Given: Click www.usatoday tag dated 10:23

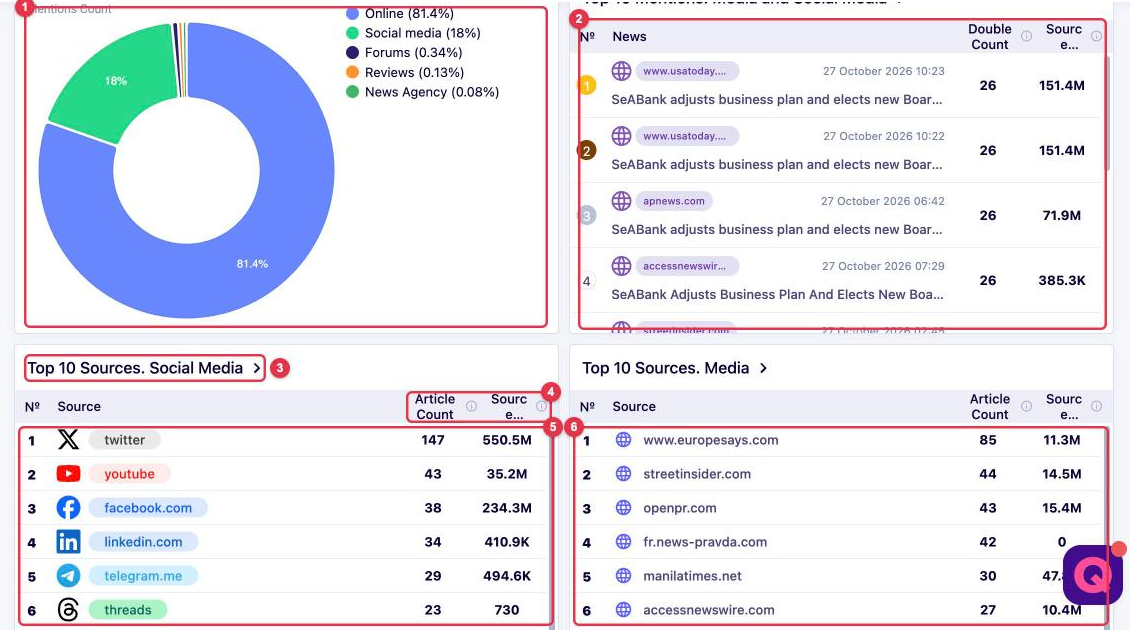Looking at the screenshot, I should pyautogui.click(x=687, y=71).
